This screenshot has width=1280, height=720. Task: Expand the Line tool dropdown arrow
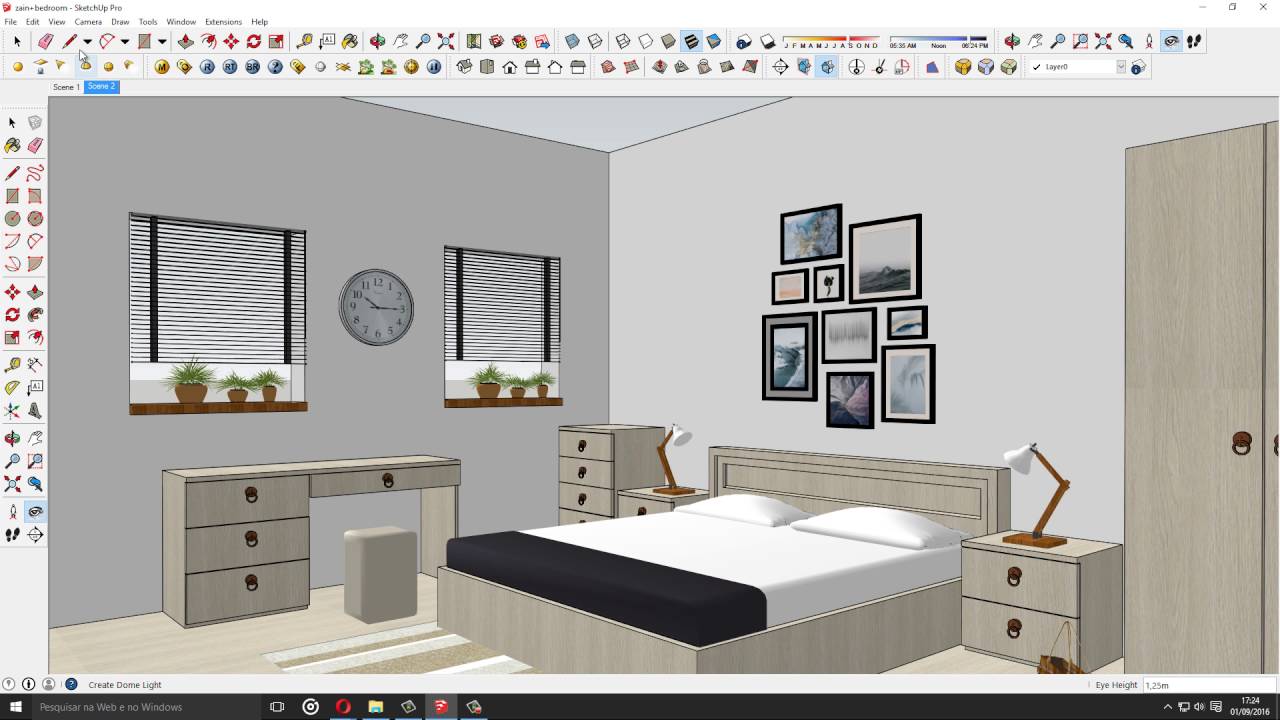pyautogui.click(x=88, y=41)
